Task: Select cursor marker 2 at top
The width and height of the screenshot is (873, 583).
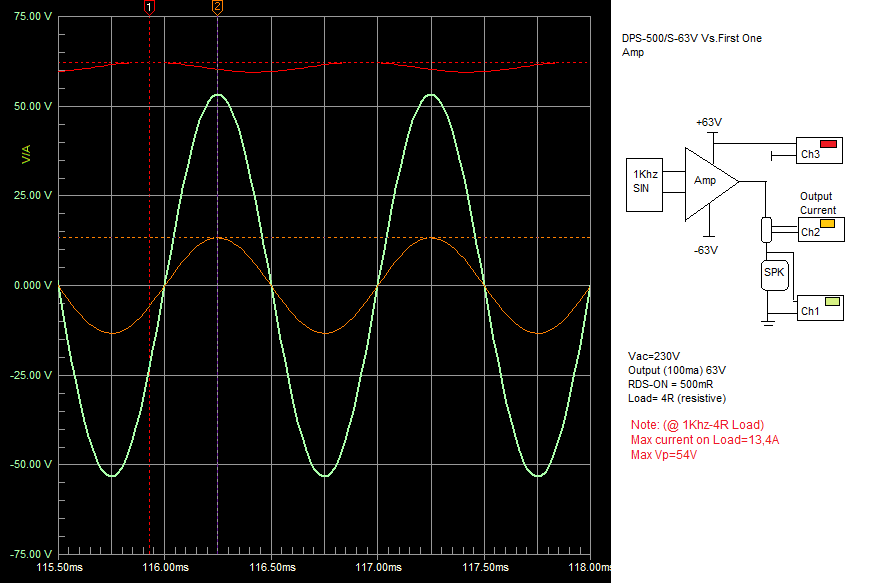Action: click(x=217, y=7)
